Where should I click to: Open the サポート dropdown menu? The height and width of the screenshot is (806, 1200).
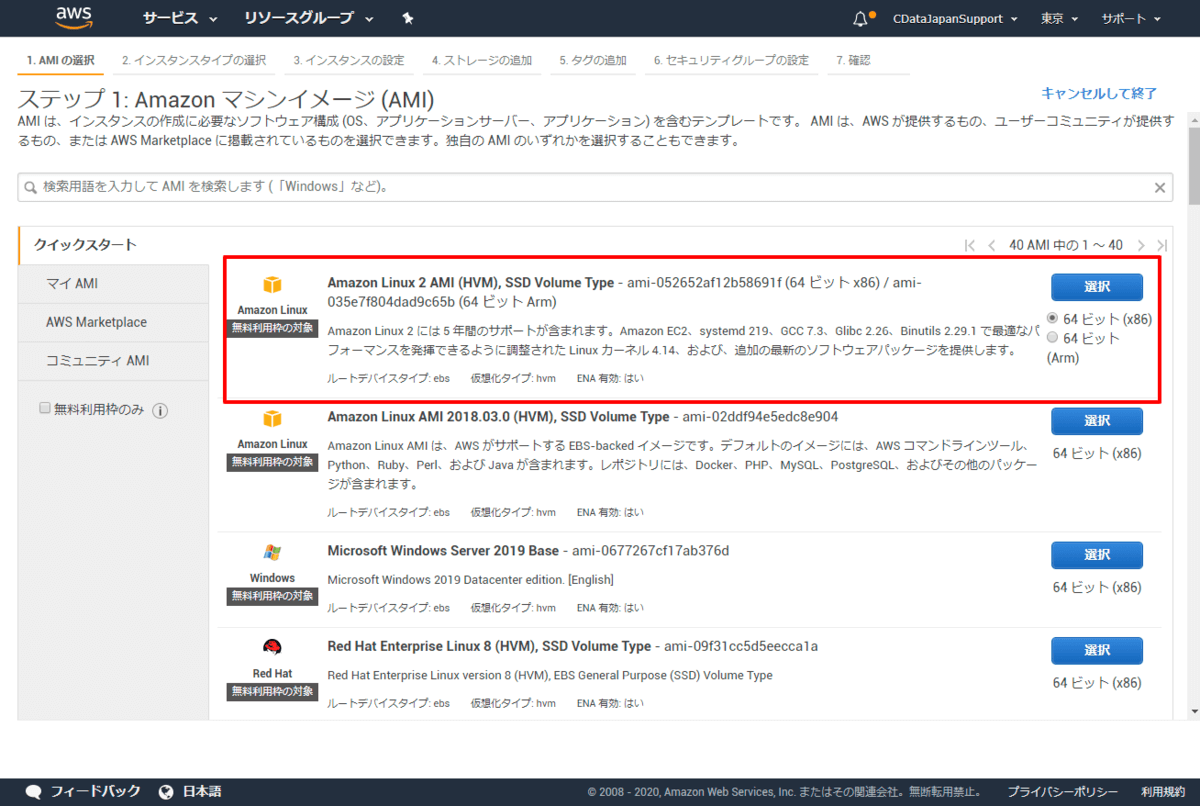(1131, 18)
